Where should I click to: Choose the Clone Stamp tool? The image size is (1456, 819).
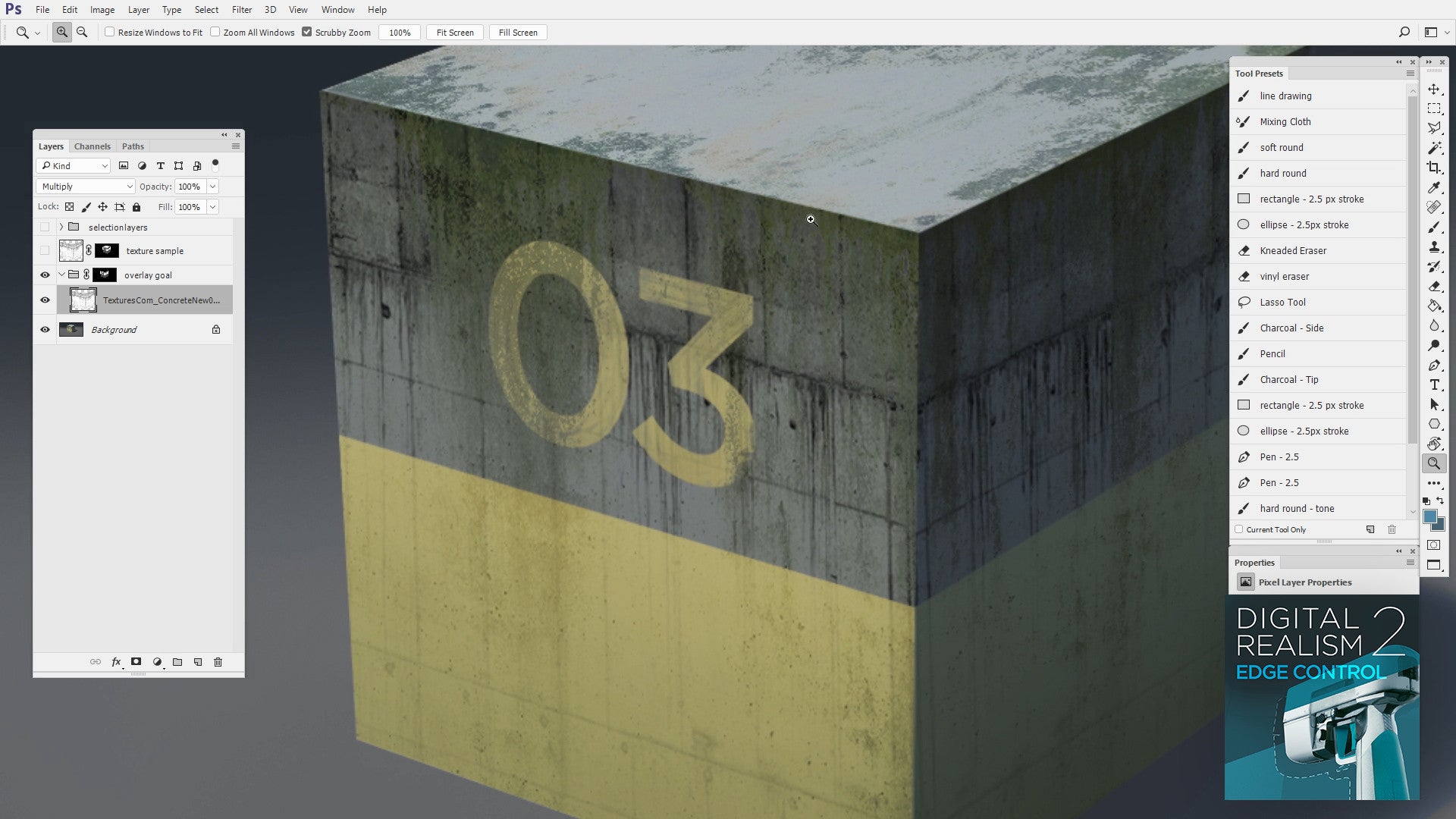(x=1433, y=247)
